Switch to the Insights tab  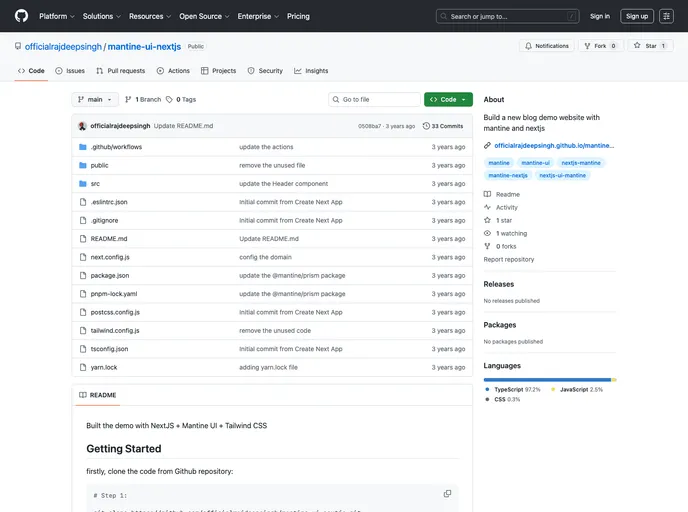tap(311, 71)
